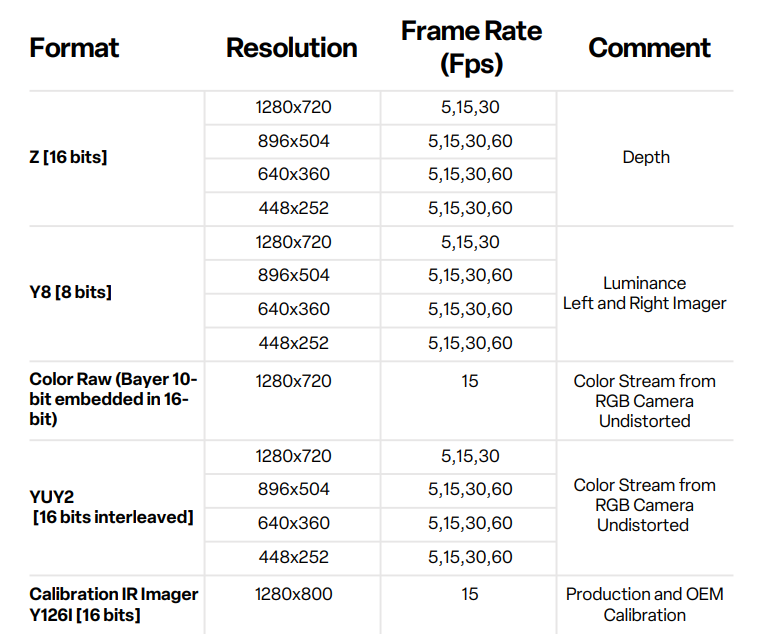Click 896x504 resolution in the Z format group

point(292,141)
